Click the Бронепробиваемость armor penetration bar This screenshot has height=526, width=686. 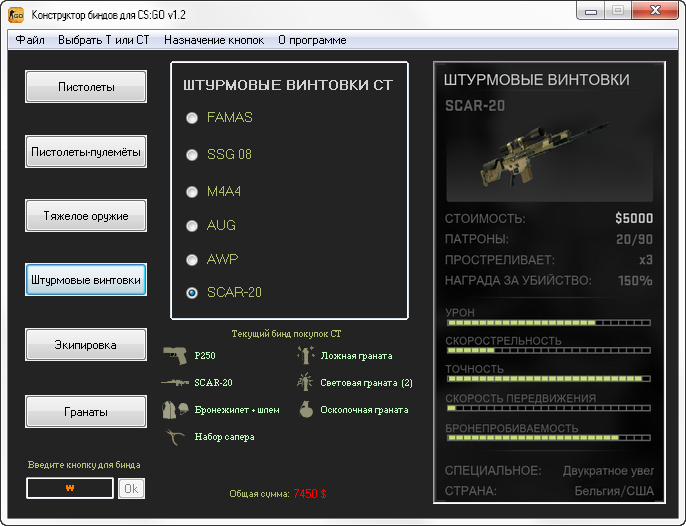(549, 438)
